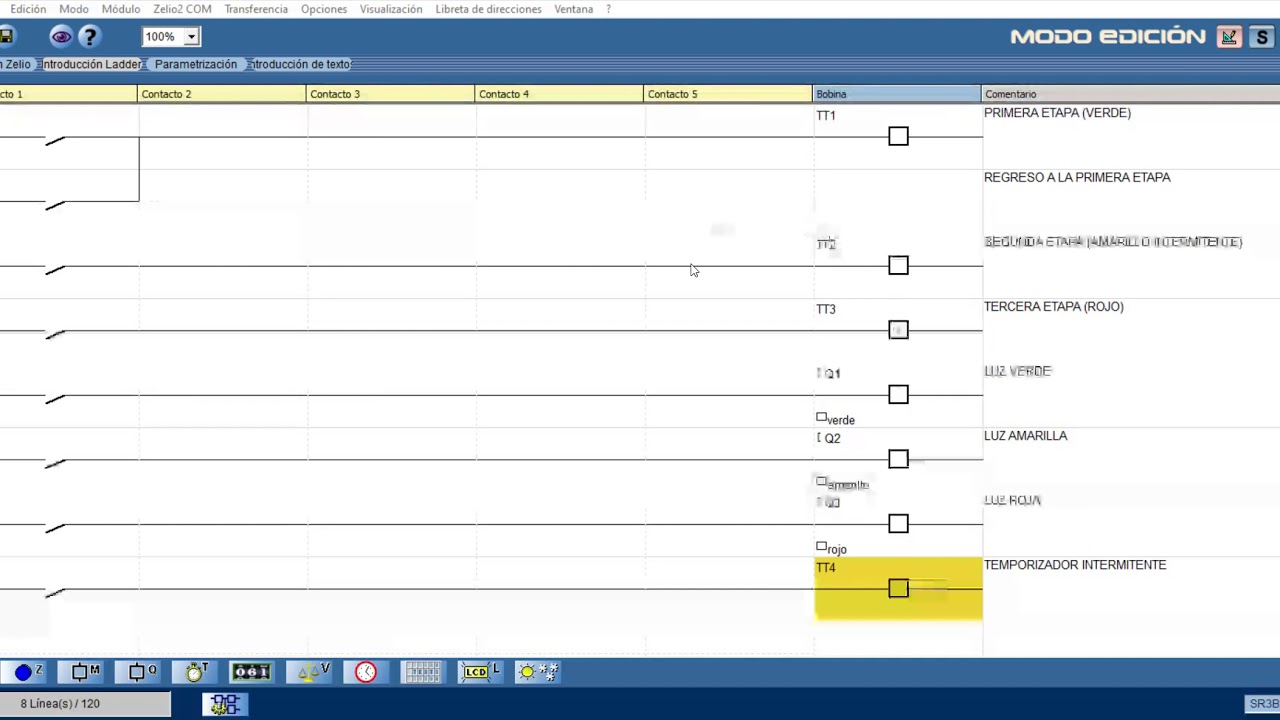Click the program configuration blocks icon in status bar
The width and height of the screenshot is (1280, 720).
coord(225,704)
